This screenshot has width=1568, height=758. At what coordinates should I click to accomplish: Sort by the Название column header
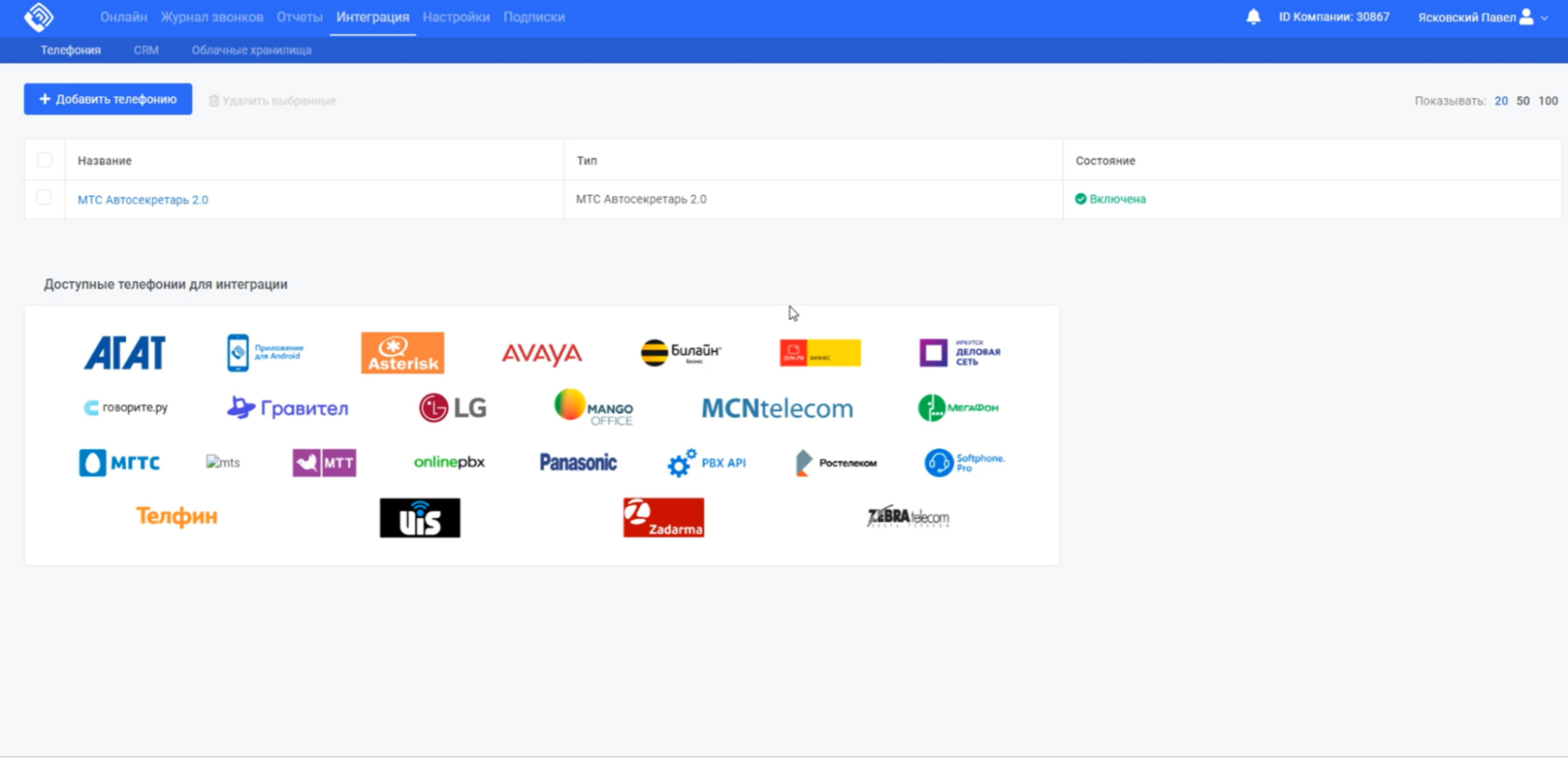[x=105, y=161]
